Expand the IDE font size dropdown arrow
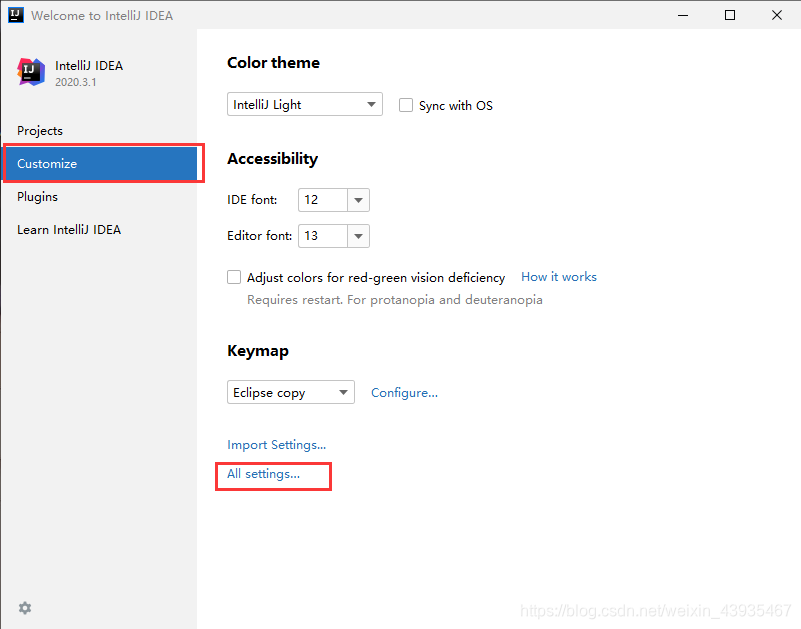The width and height of the screenshot is (801, 629). coord(359,200)
